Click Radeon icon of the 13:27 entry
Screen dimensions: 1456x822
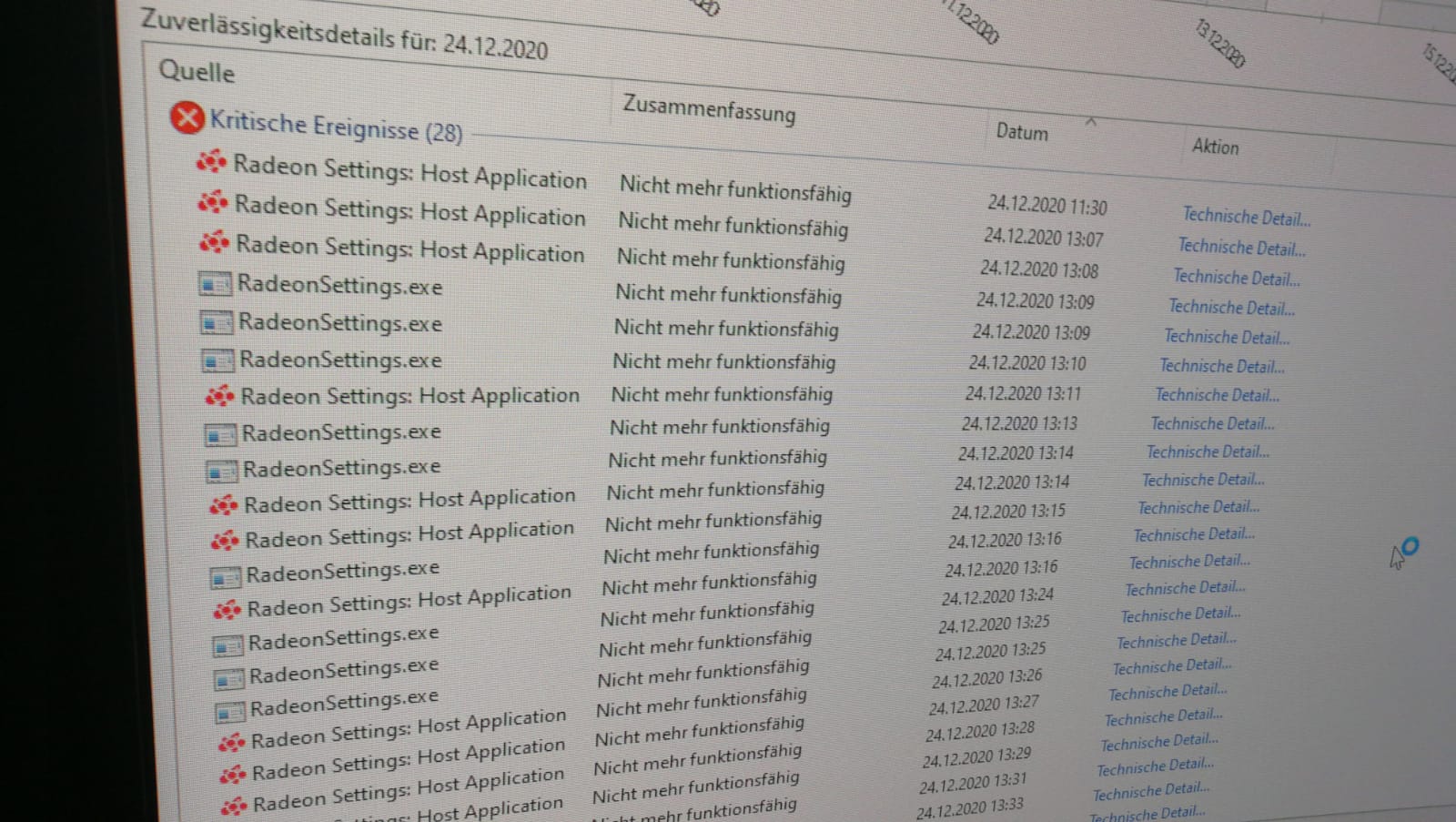point(233,774)
